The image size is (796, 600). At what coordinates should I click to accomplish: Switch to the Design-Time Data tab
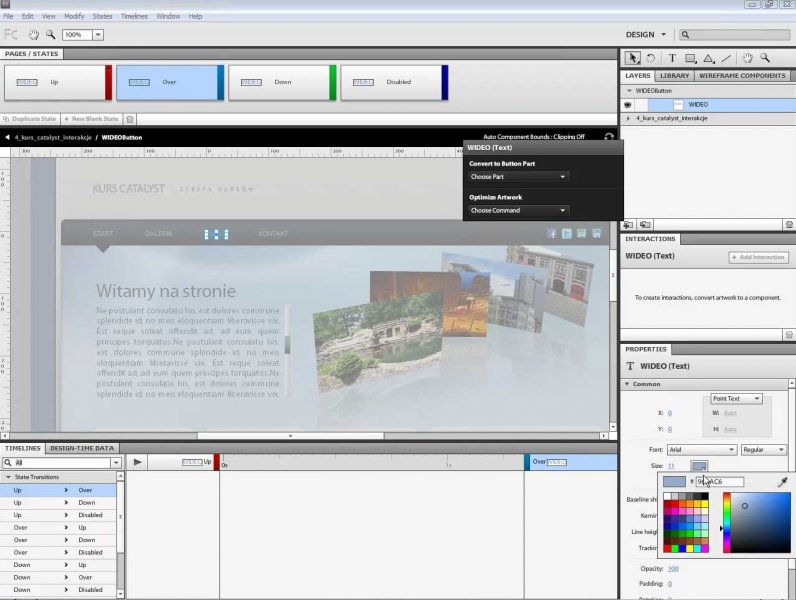point(82,448)
